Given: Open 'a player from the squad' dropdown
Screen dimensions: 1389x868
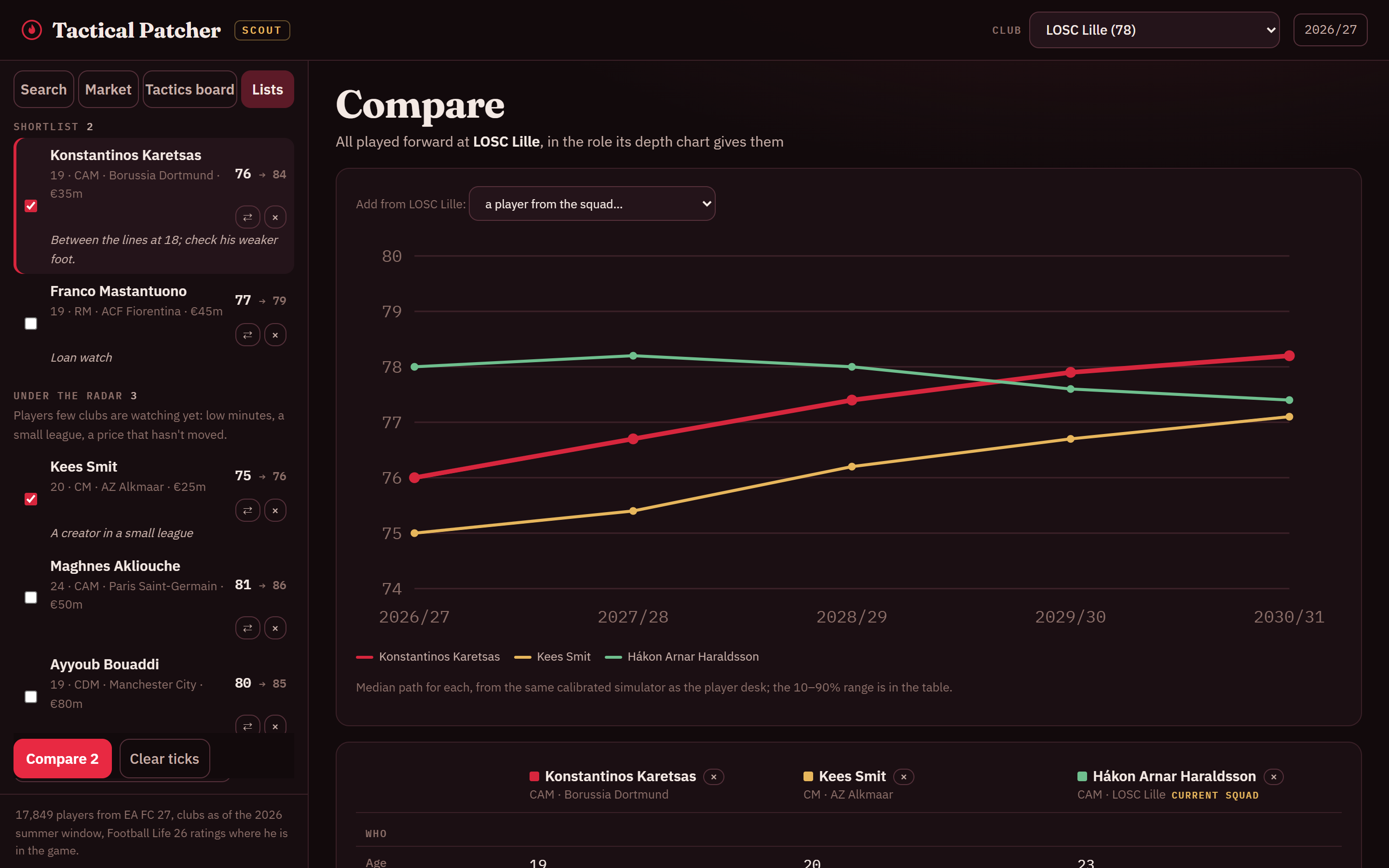Looking at the screenshot, I should (x=592, y=204).
